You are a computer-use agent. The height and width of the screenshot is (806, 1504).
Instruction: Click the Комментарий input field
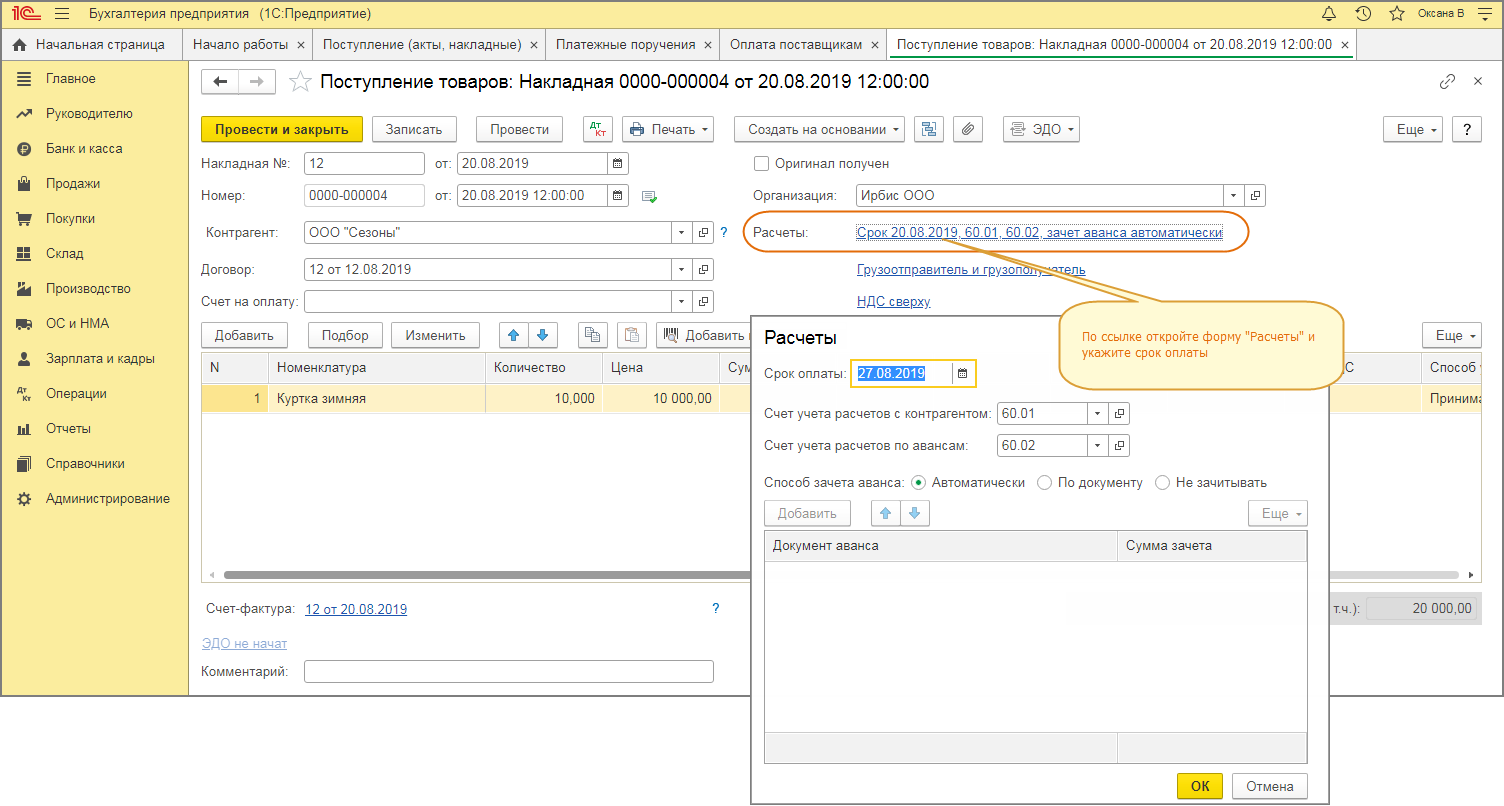[508, 671]
